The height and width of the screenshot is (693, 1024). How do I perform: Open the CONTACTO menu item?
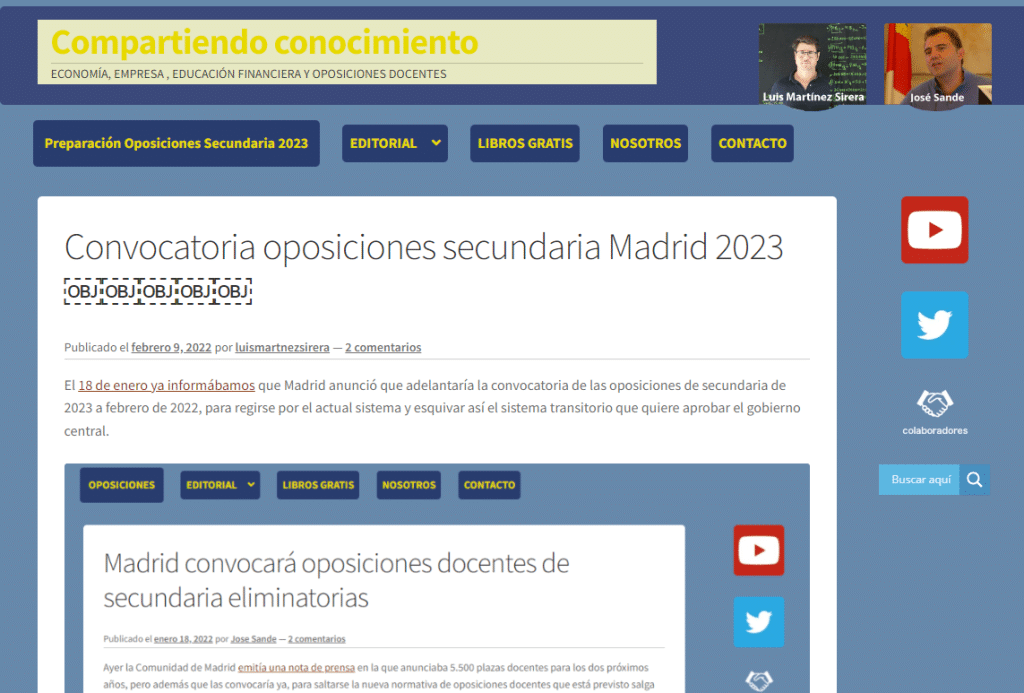752,143
